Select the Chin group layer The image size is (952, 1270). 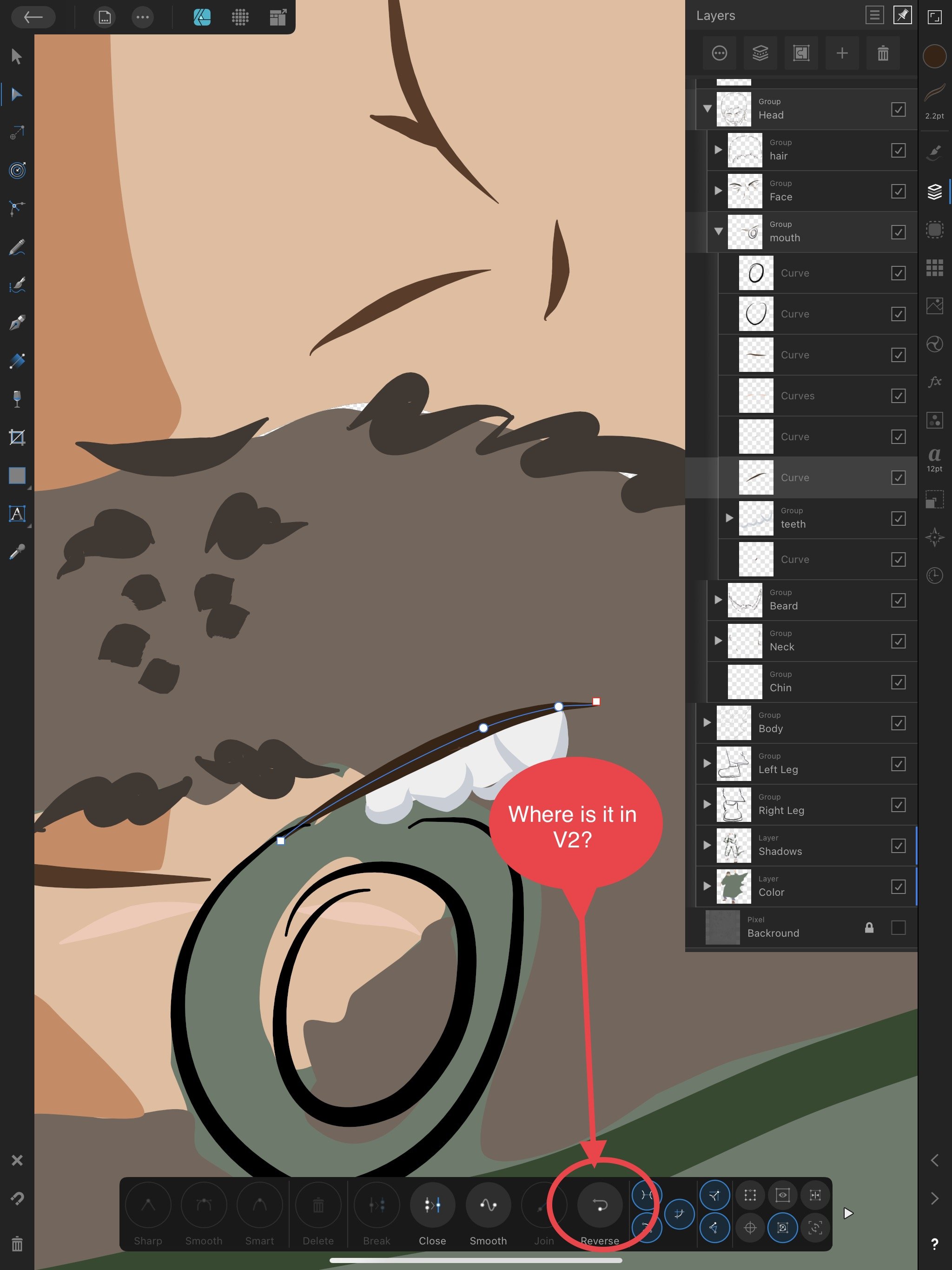pos(812,682)
